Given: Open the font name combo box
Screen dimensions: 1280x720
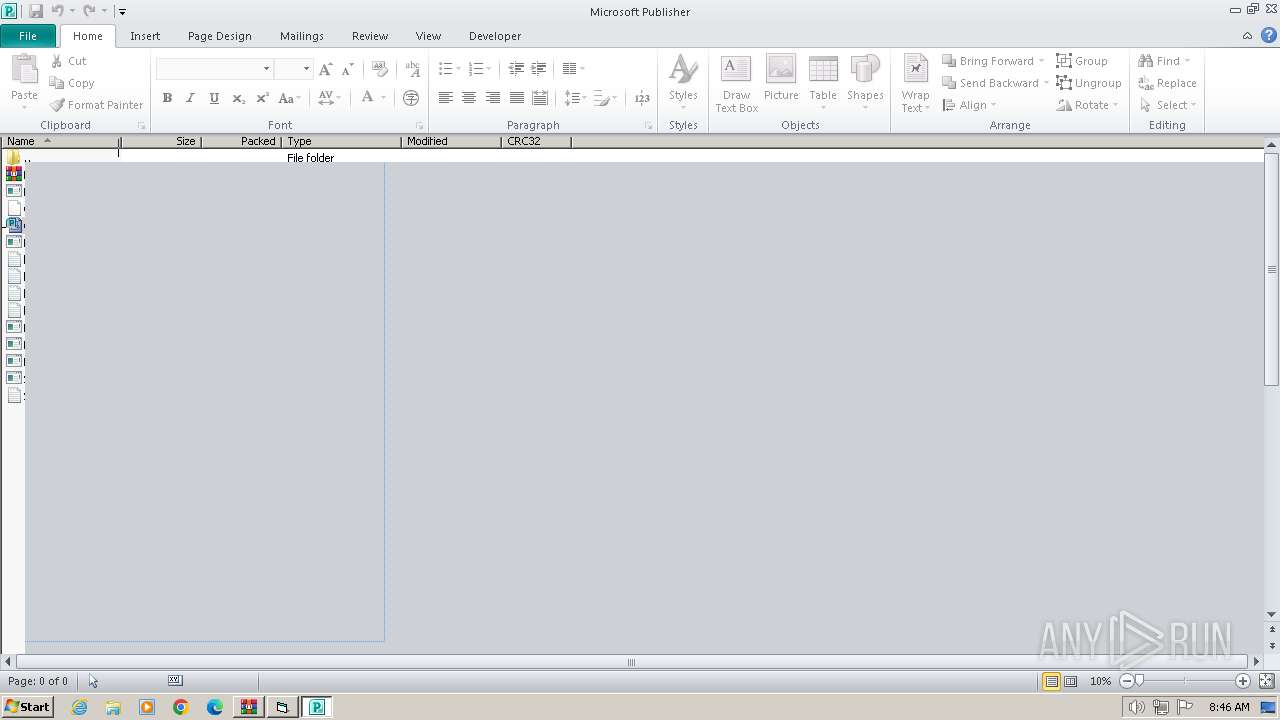Looking at the screenshot, I should coord(214,69).
